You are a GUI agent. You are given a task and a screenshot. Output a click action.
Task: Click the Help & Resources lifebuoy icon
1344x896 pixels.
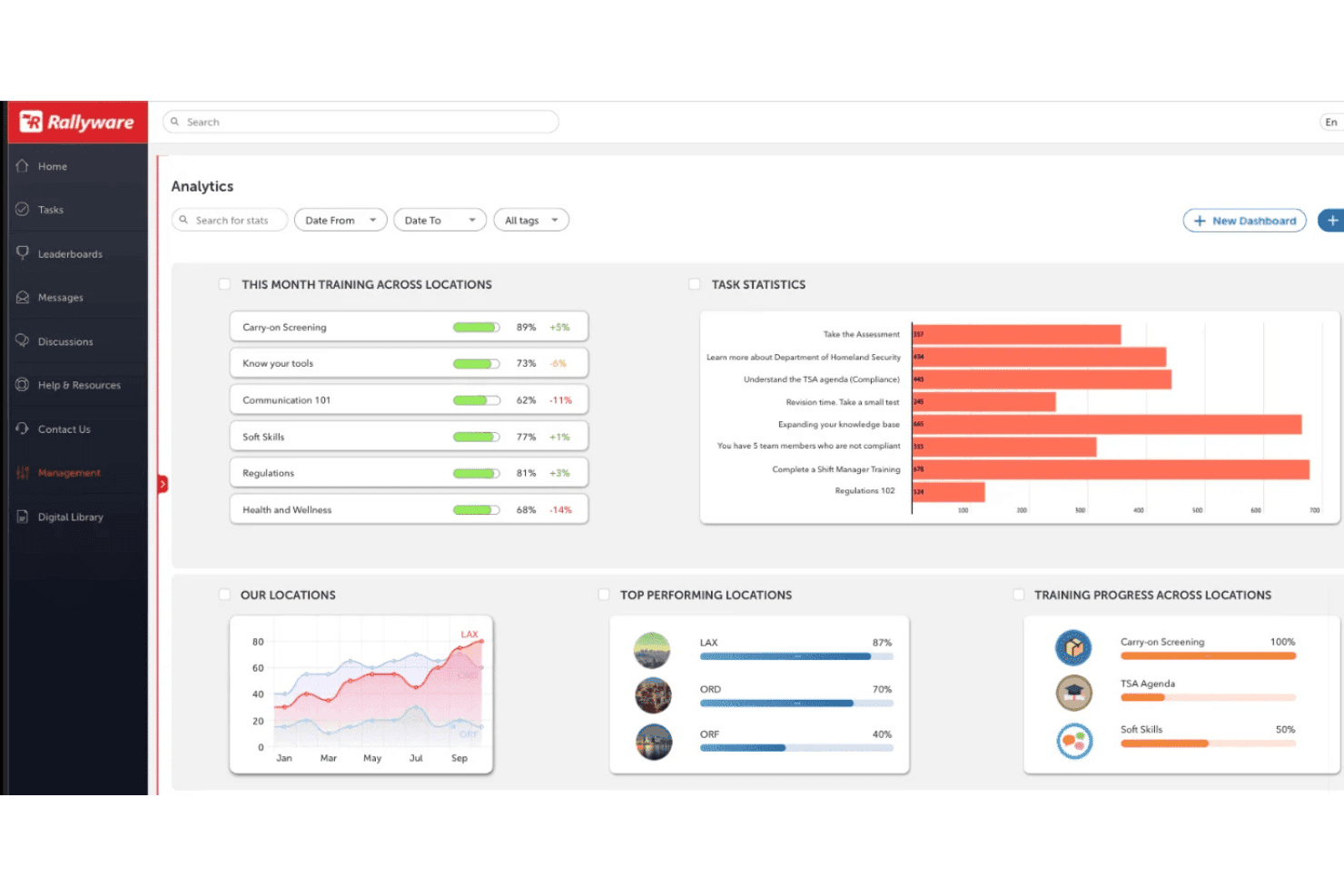(23, 385)
